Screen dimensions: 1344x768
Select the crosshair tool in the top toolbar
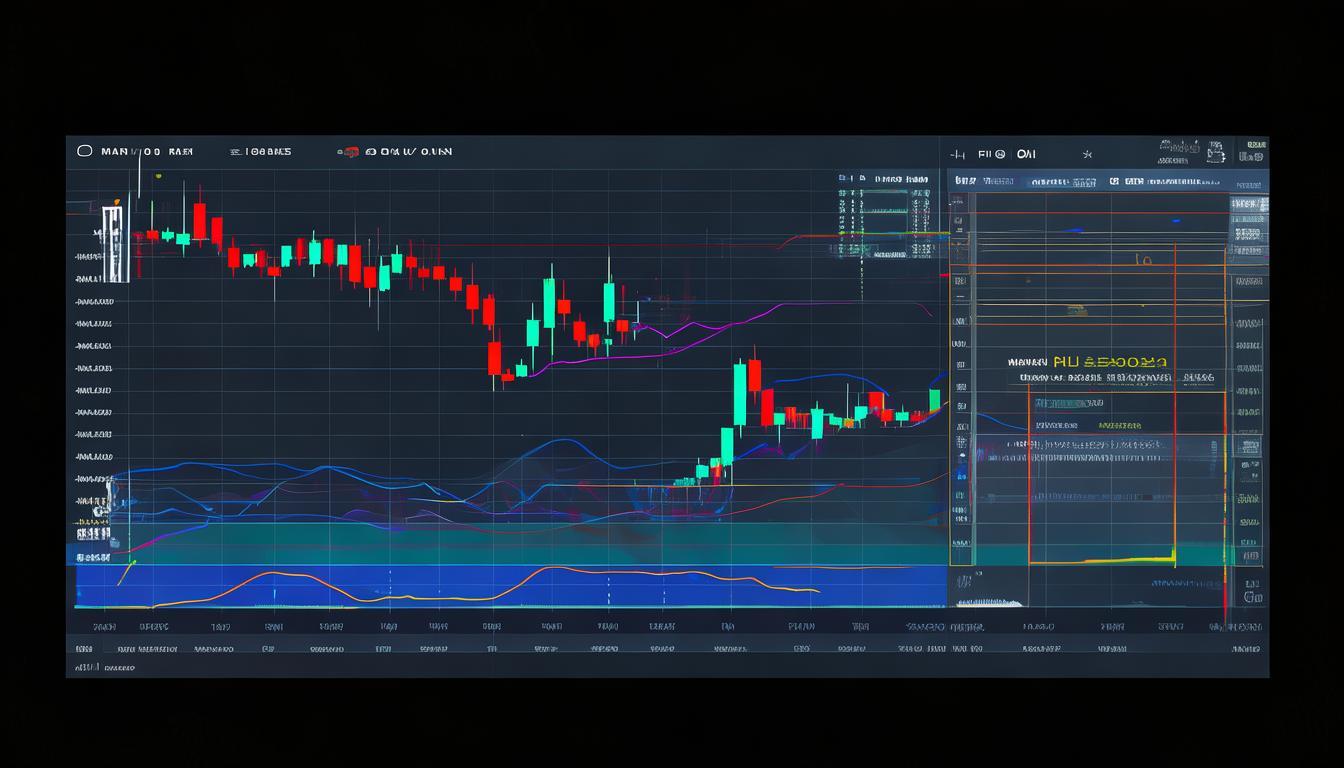[958, 153]
